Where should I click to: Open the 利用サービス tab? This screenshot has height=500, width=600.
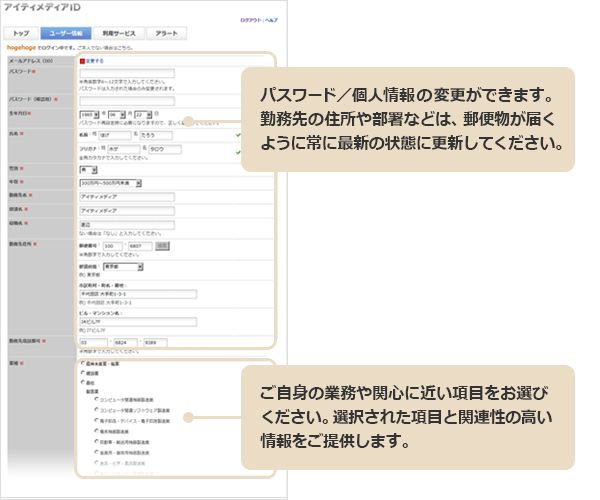click(119, 33)
